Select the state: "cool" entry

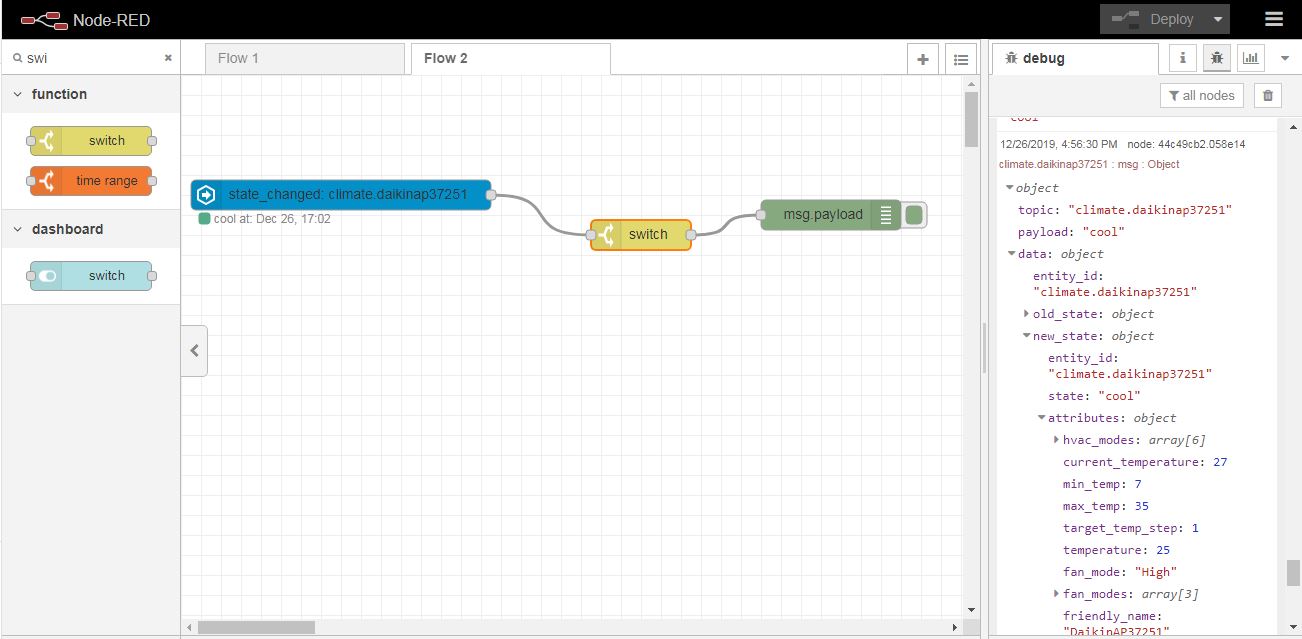[1094, 396]
